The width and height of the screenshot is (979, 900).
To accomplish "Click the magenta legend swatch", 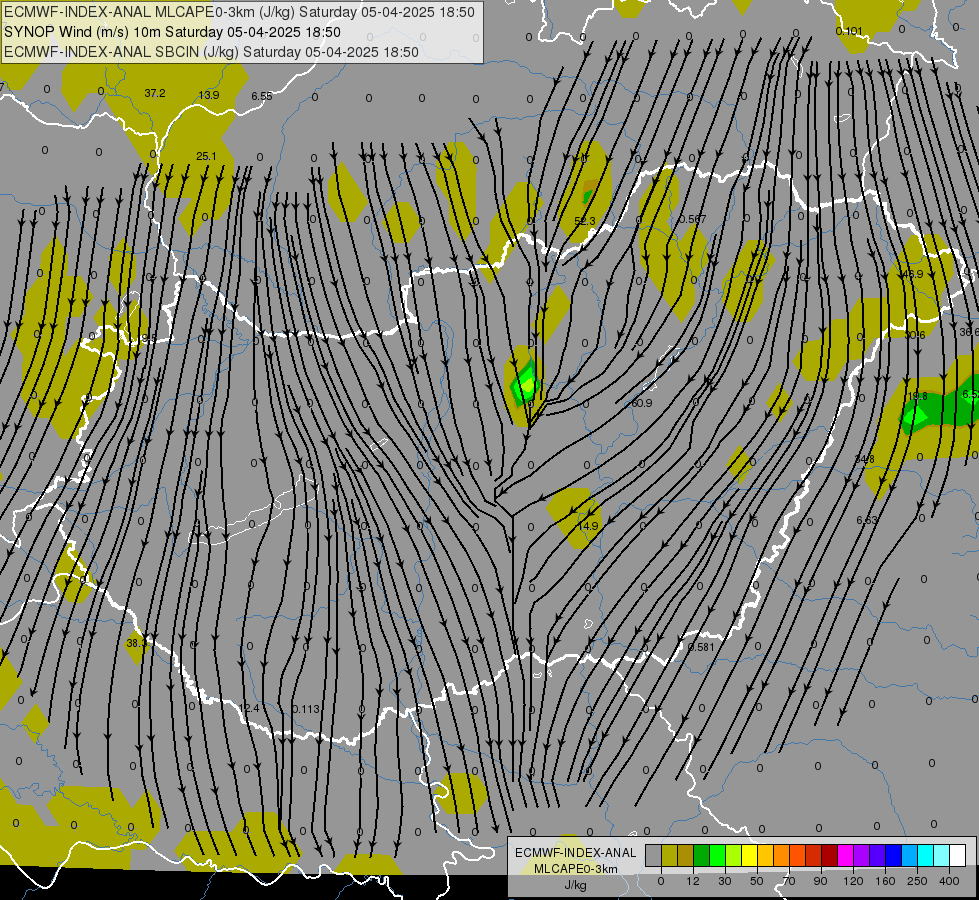I will point(846,855).
